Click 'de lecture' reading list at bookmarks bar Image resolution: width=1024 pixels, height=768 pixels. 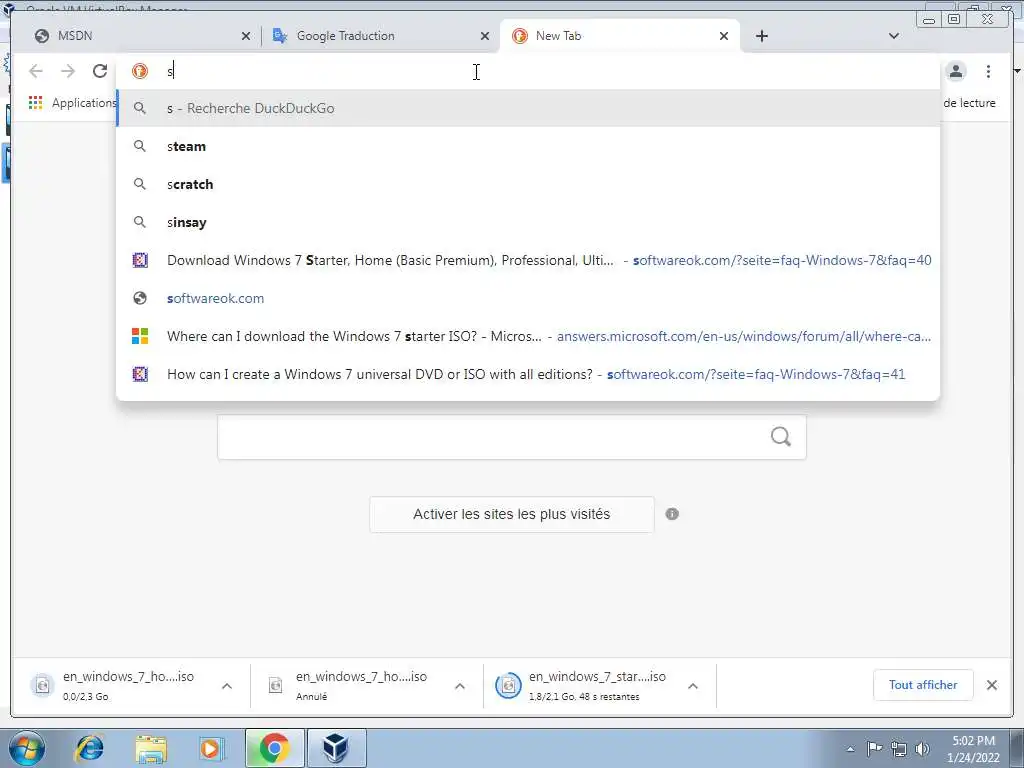(969, 103)
